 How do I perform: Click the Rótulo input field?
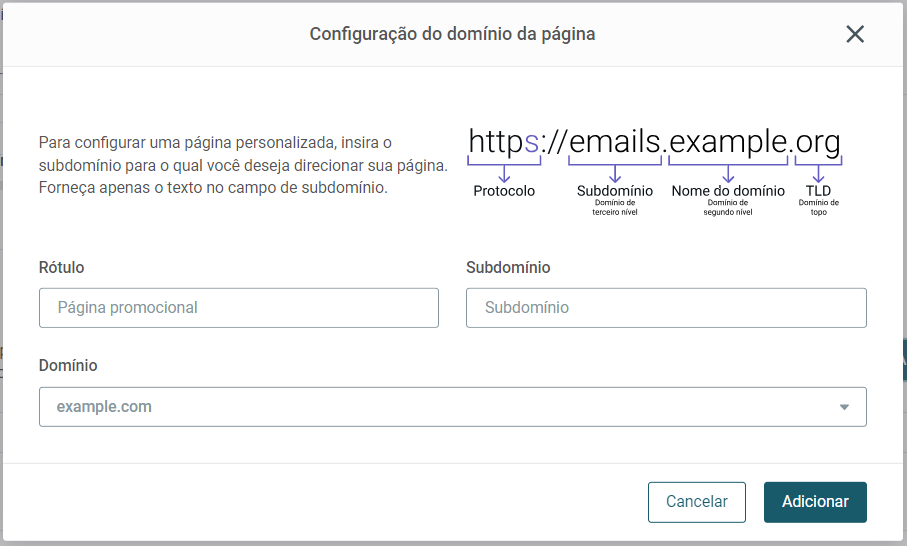(x=239, y=308)
